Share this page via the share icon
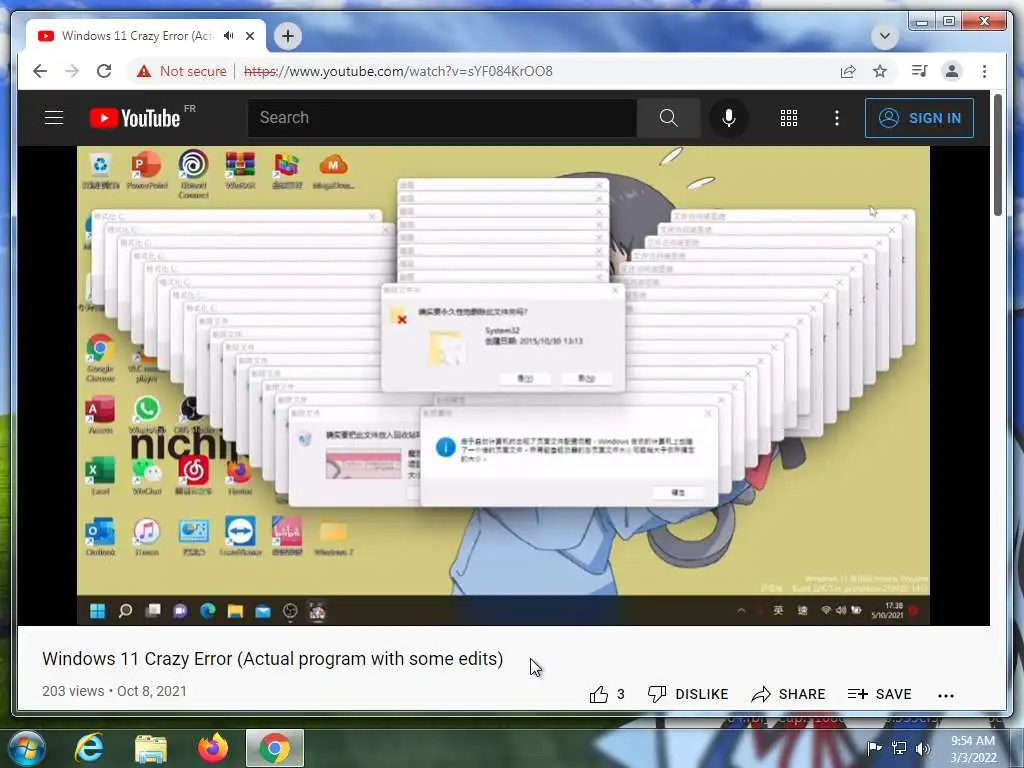 click(x=848, y=71)
